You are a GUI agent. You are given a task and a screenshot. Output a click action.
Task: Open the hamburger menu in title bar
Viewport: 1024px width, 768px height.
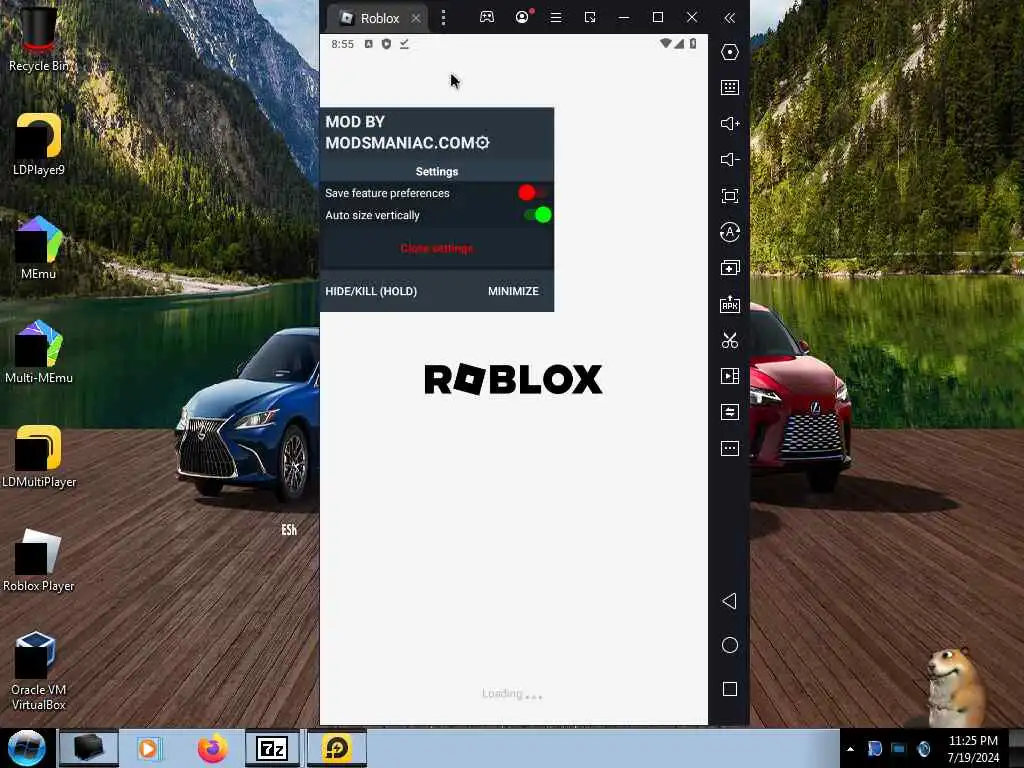coord(556,18)
